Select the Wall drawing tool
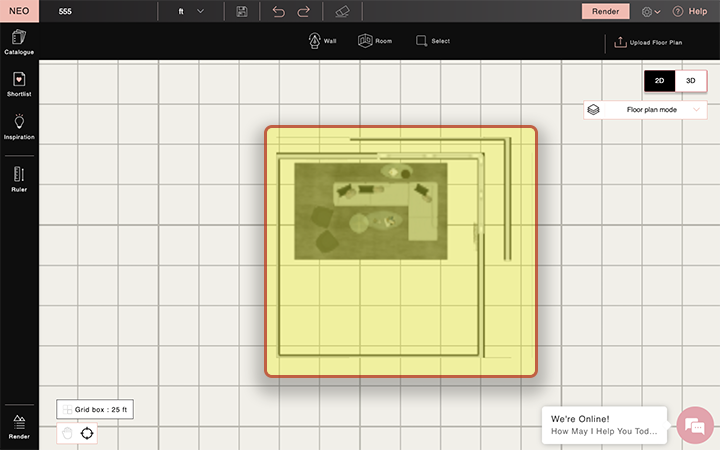Viewport: 720px width, 450px height. click(322, 41)
